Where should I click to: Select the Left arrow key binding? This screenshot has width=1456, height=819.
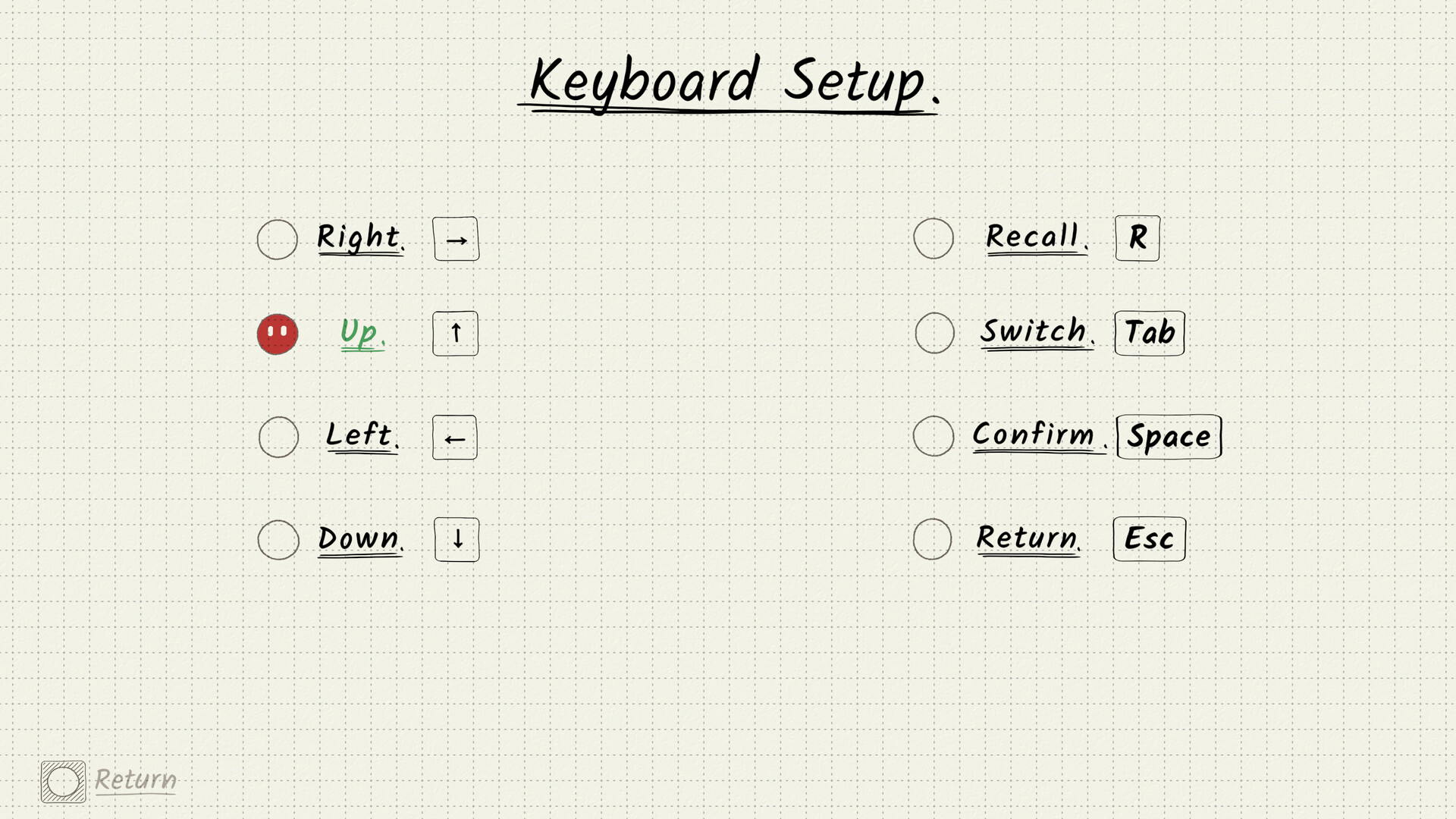coord(454,436)
